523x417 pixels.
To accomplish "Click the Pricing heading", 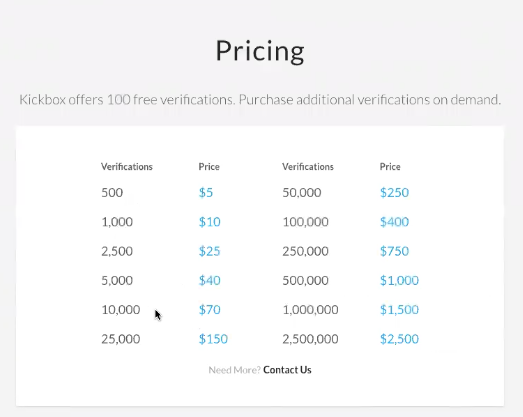I will tap(260, 51).
